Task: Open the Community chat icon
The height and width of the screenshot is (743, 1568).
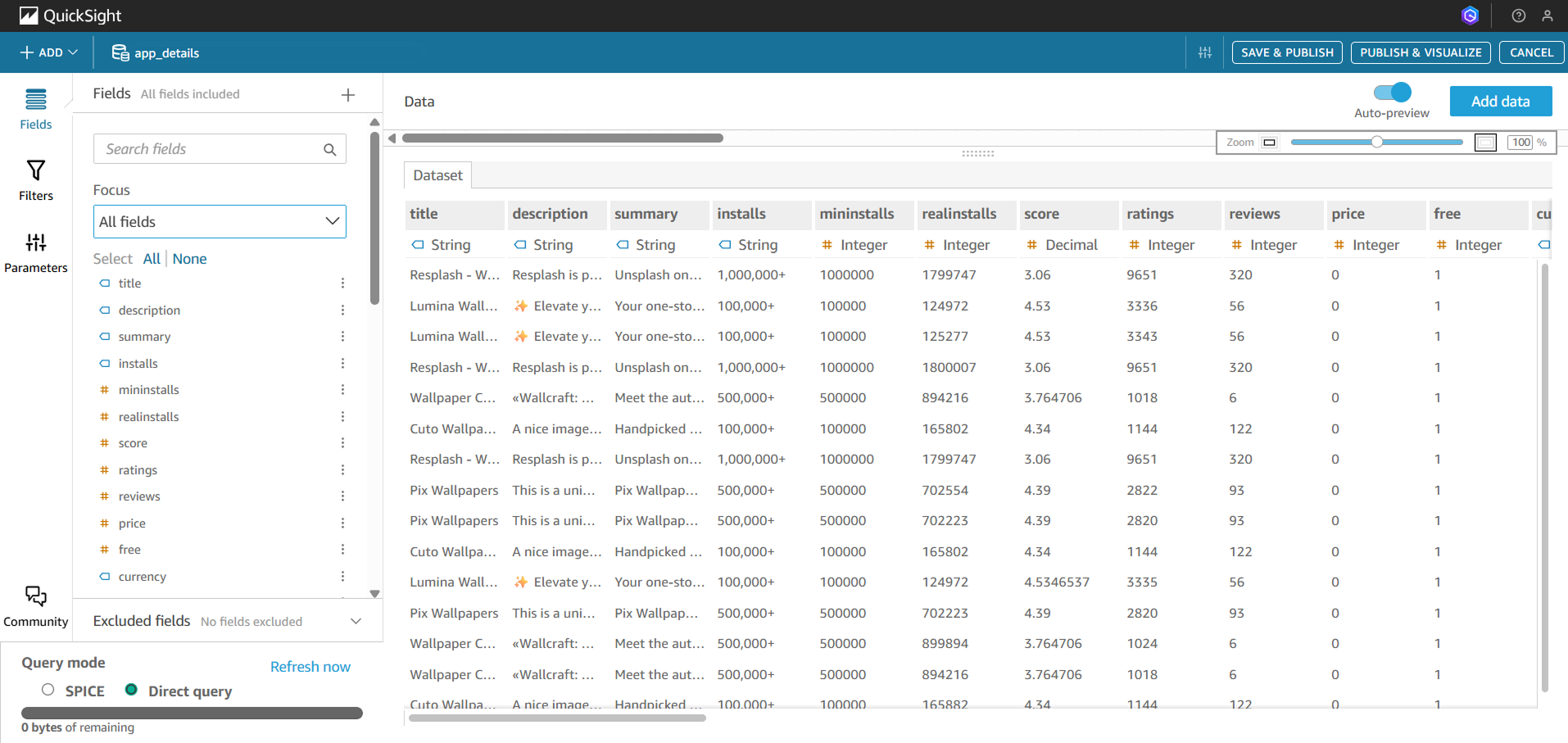Action: (35, 596)
